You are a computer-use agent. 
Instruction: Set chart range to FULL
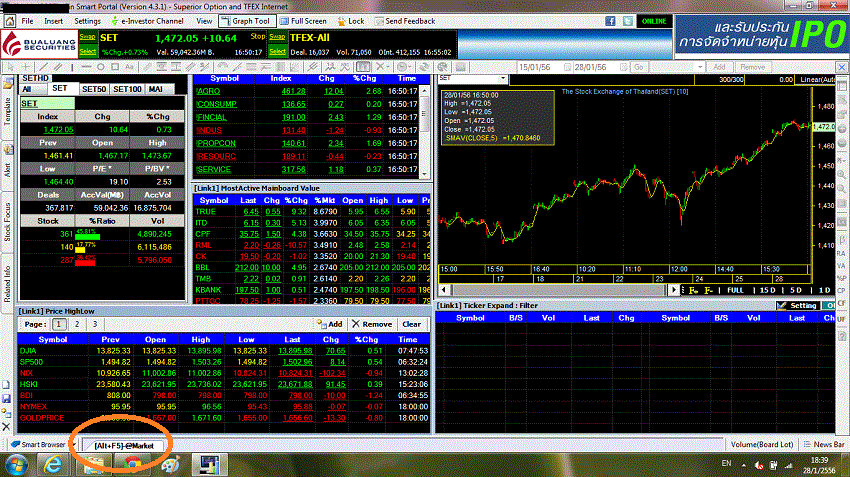[735, 291]
